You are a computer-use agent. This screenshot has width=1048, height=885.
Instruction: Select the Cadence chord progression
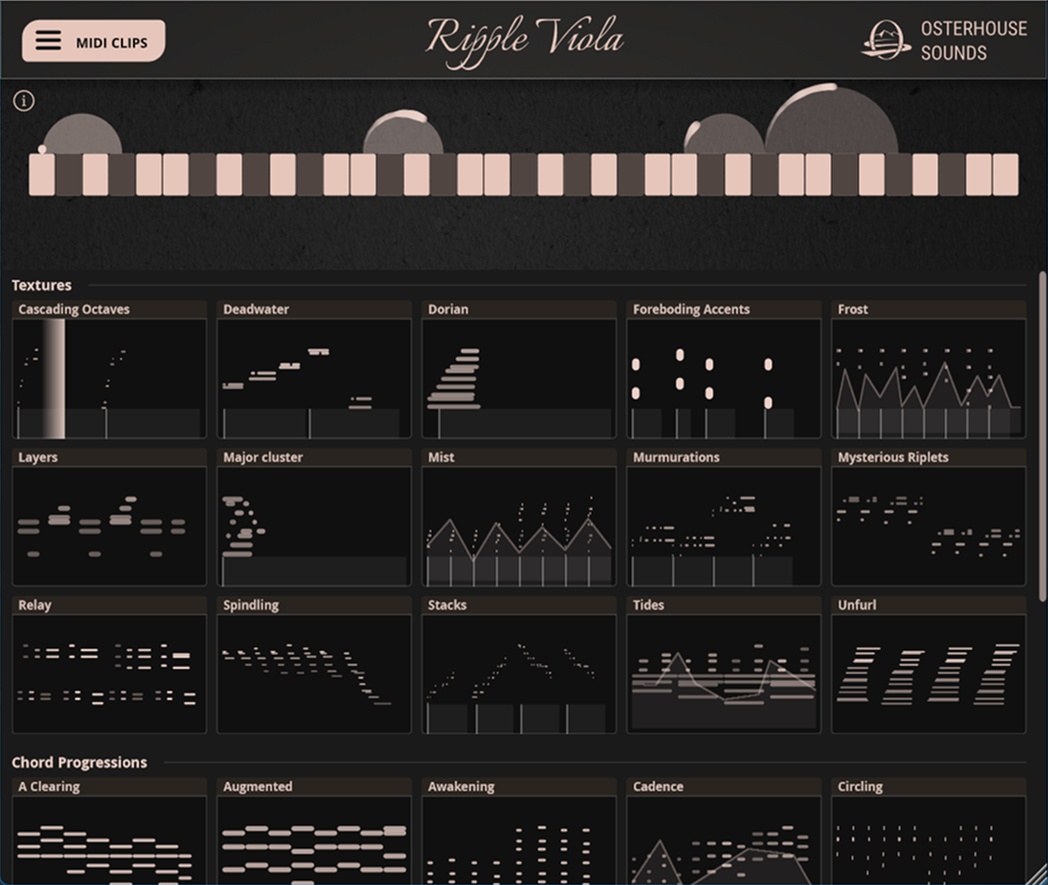pyautogui.click(x=724, y=831)
